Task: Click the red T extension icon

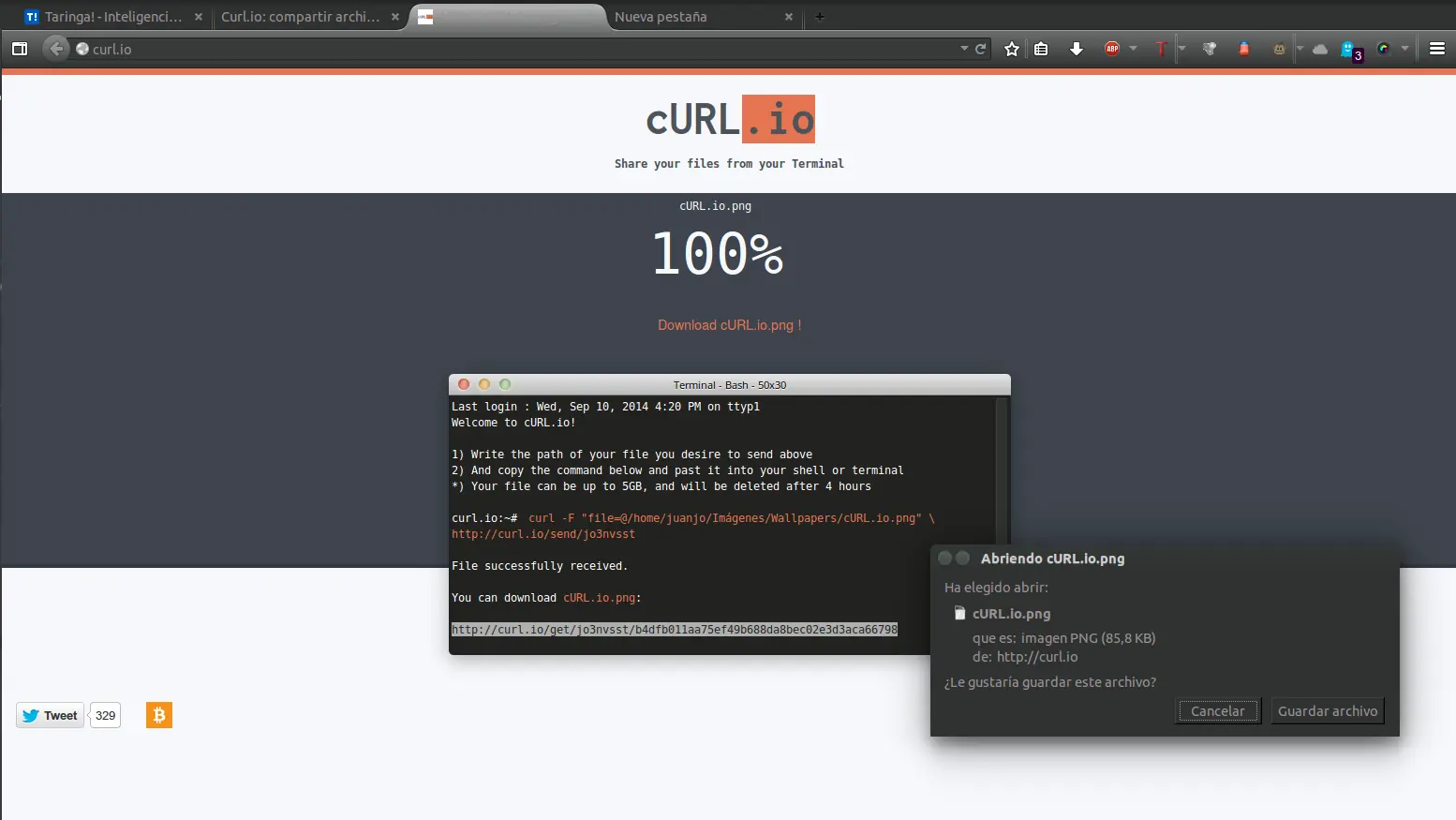Action: point(1161,49)
